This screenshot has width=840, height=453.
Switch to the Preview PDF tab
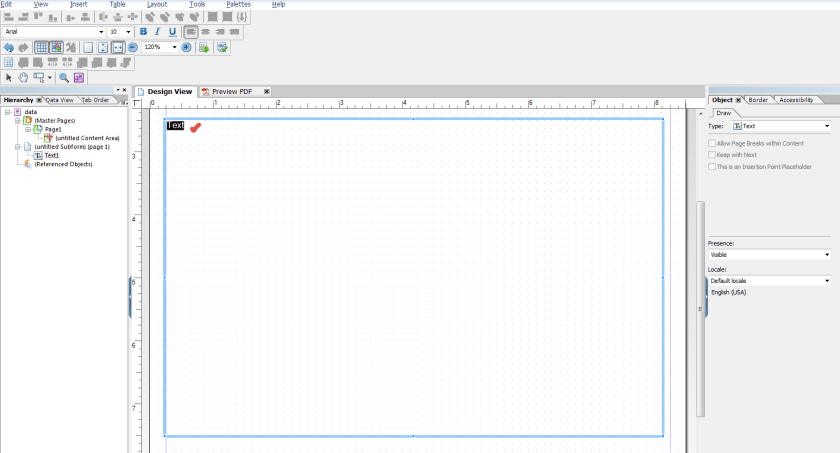point(231,92)
